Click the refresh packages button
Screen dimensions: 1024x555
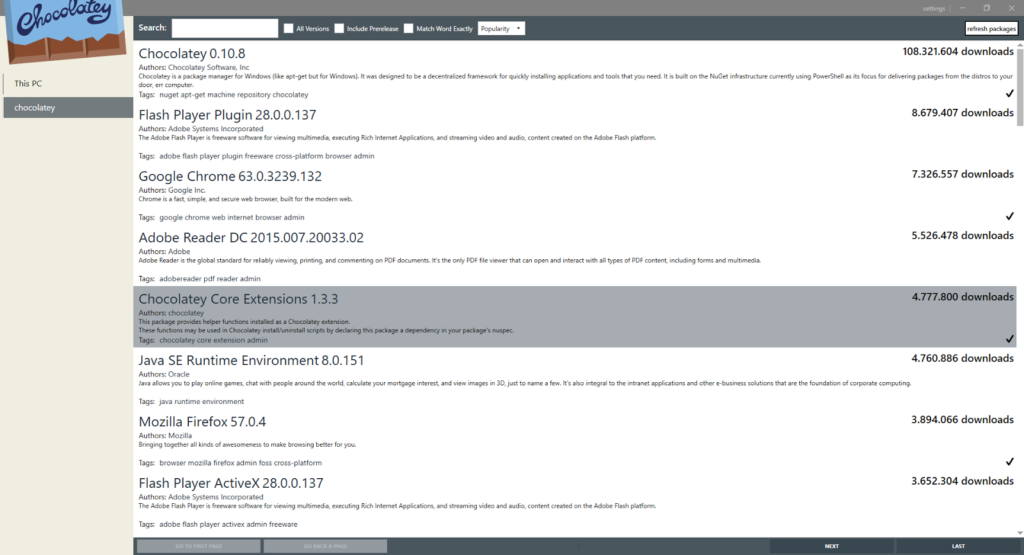(991, 29)
